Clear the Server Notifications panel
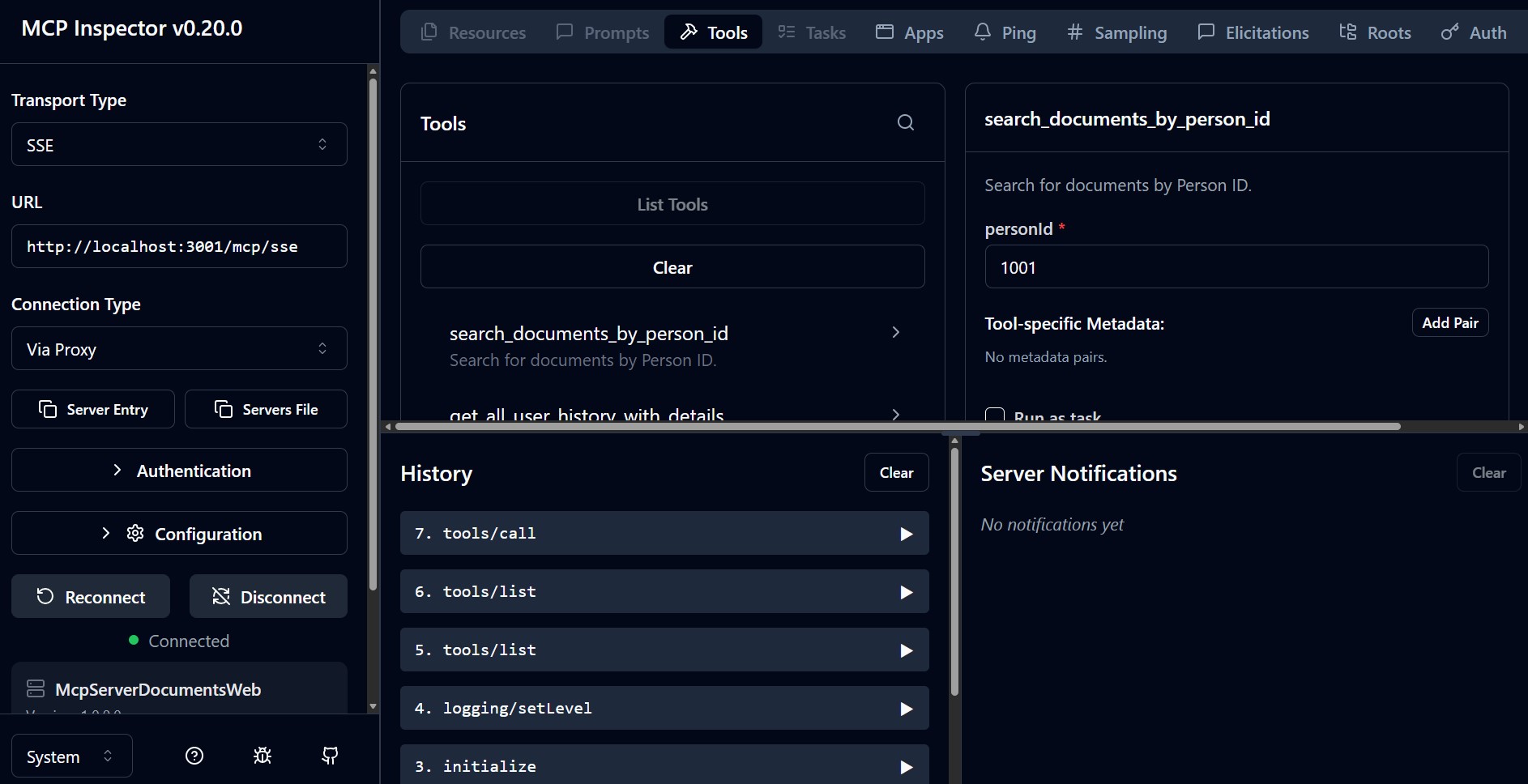Image resolution: width=1528 pixels, height=784 pixels. click(1489, 472)
